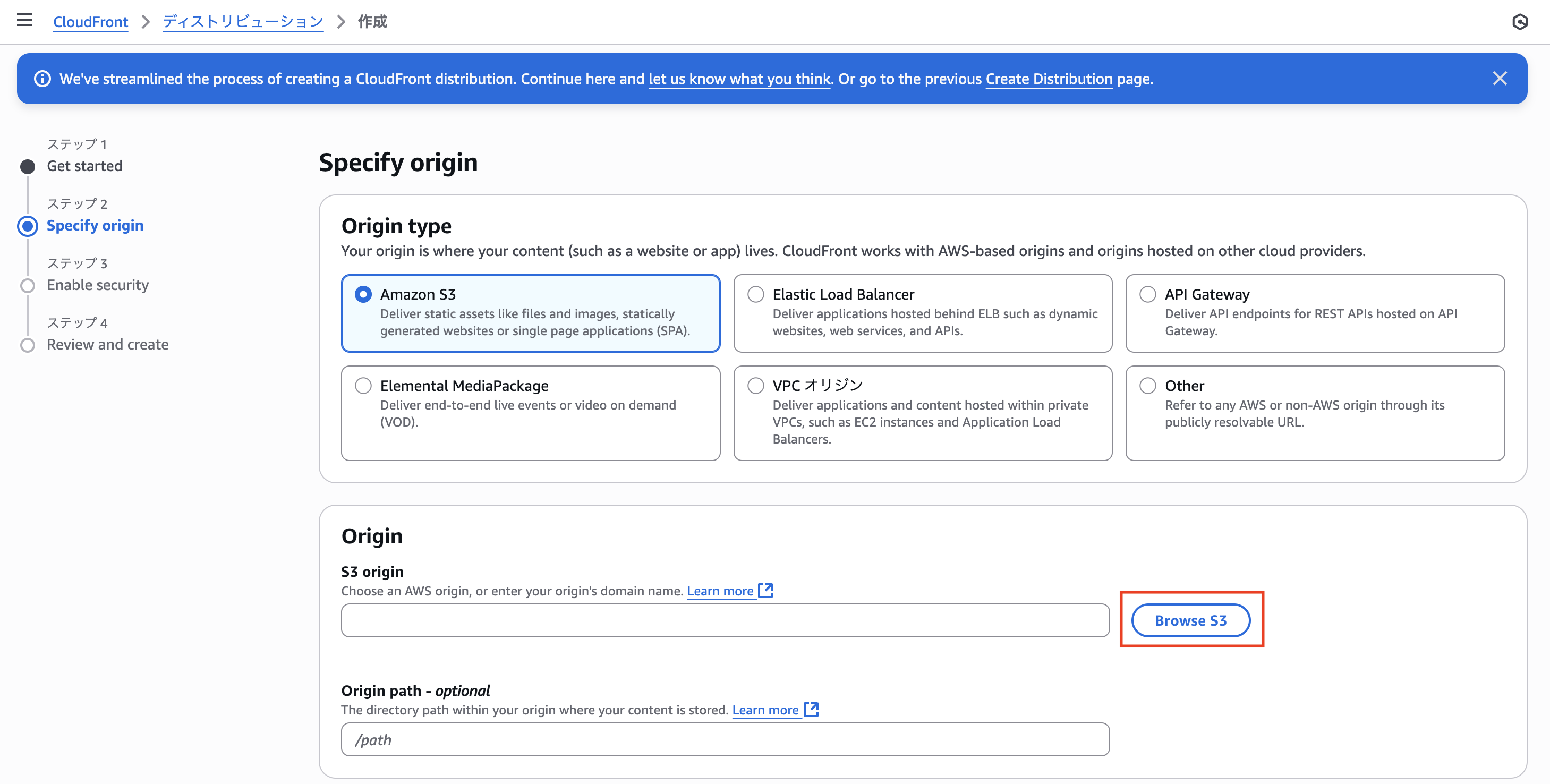1550x784 pixels.
Task: Focus the S3 origin input field
Action: pos(725,620)
